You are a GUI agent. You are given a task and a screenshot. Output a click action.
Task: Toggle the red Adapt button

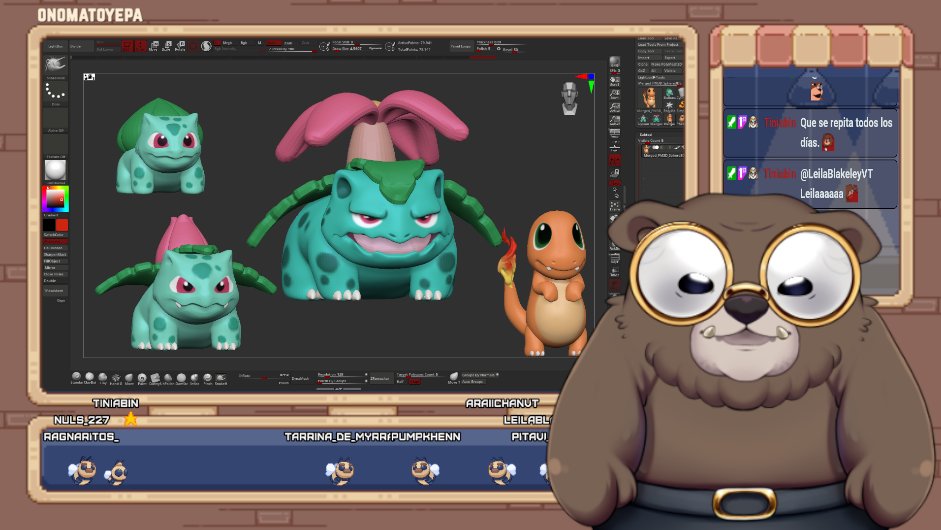tap(414, 381)
